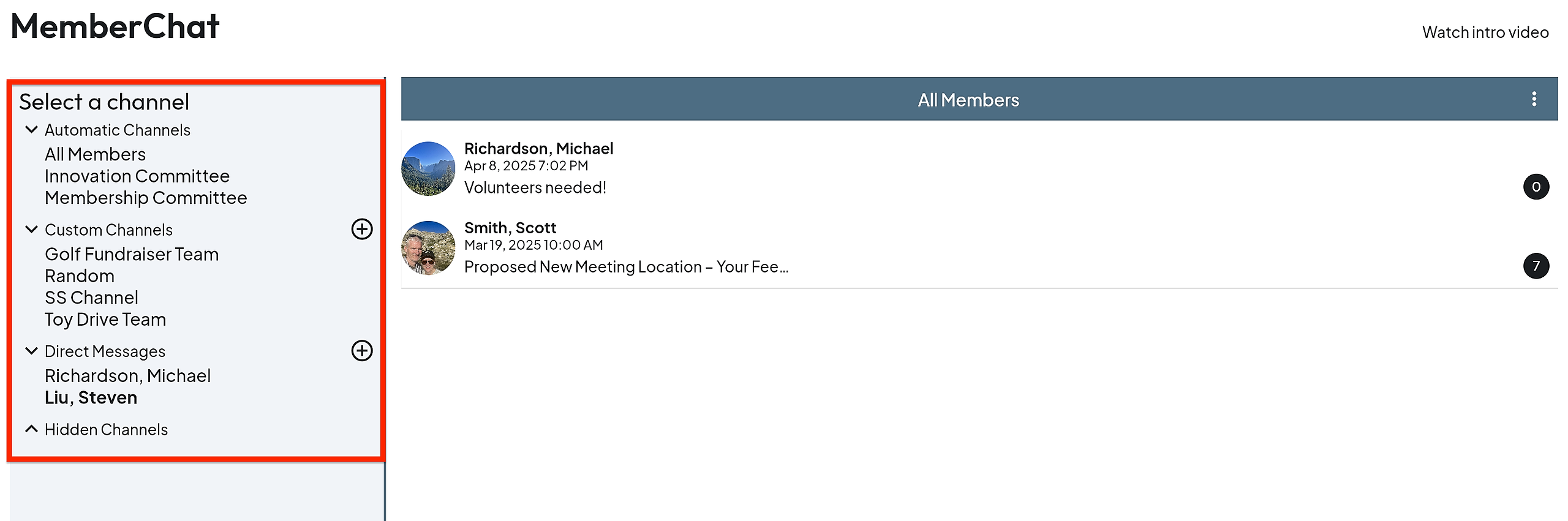Click Michael Richardson's avatar photo

tap(428, 168)
